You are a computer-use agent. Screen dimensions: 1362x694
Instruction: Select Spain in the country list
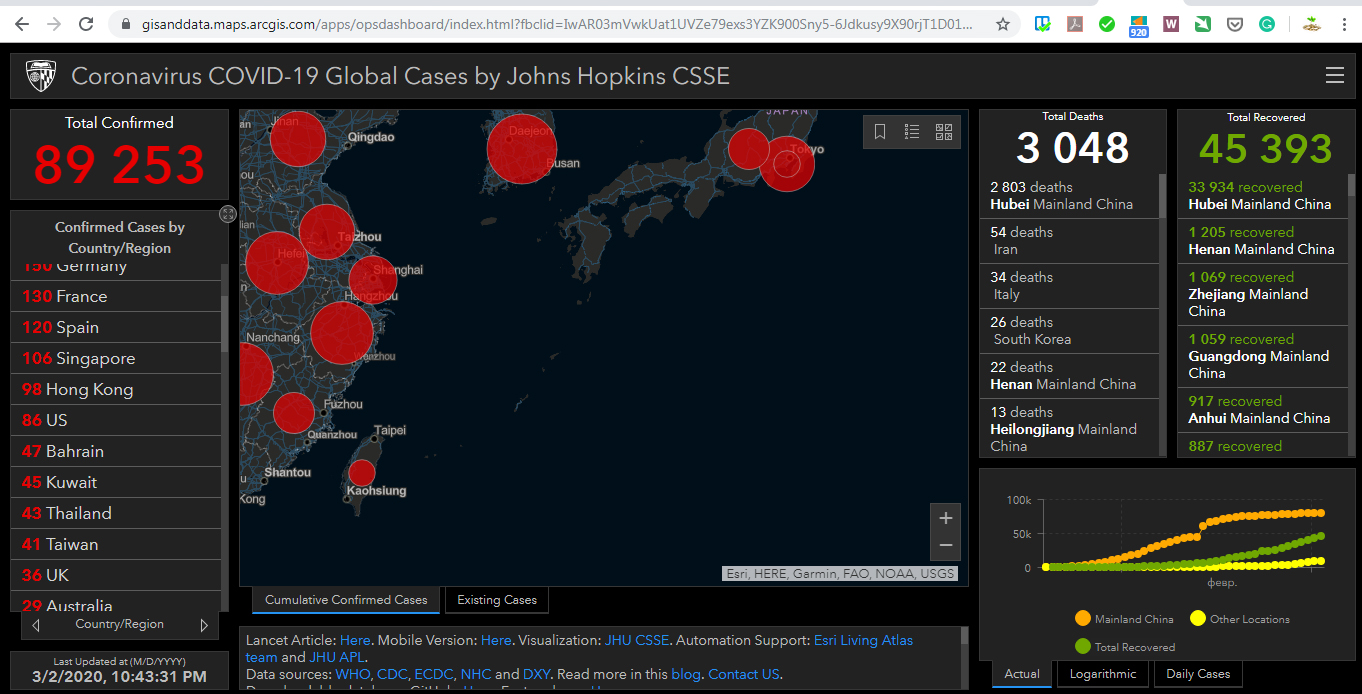coord(116,327)
